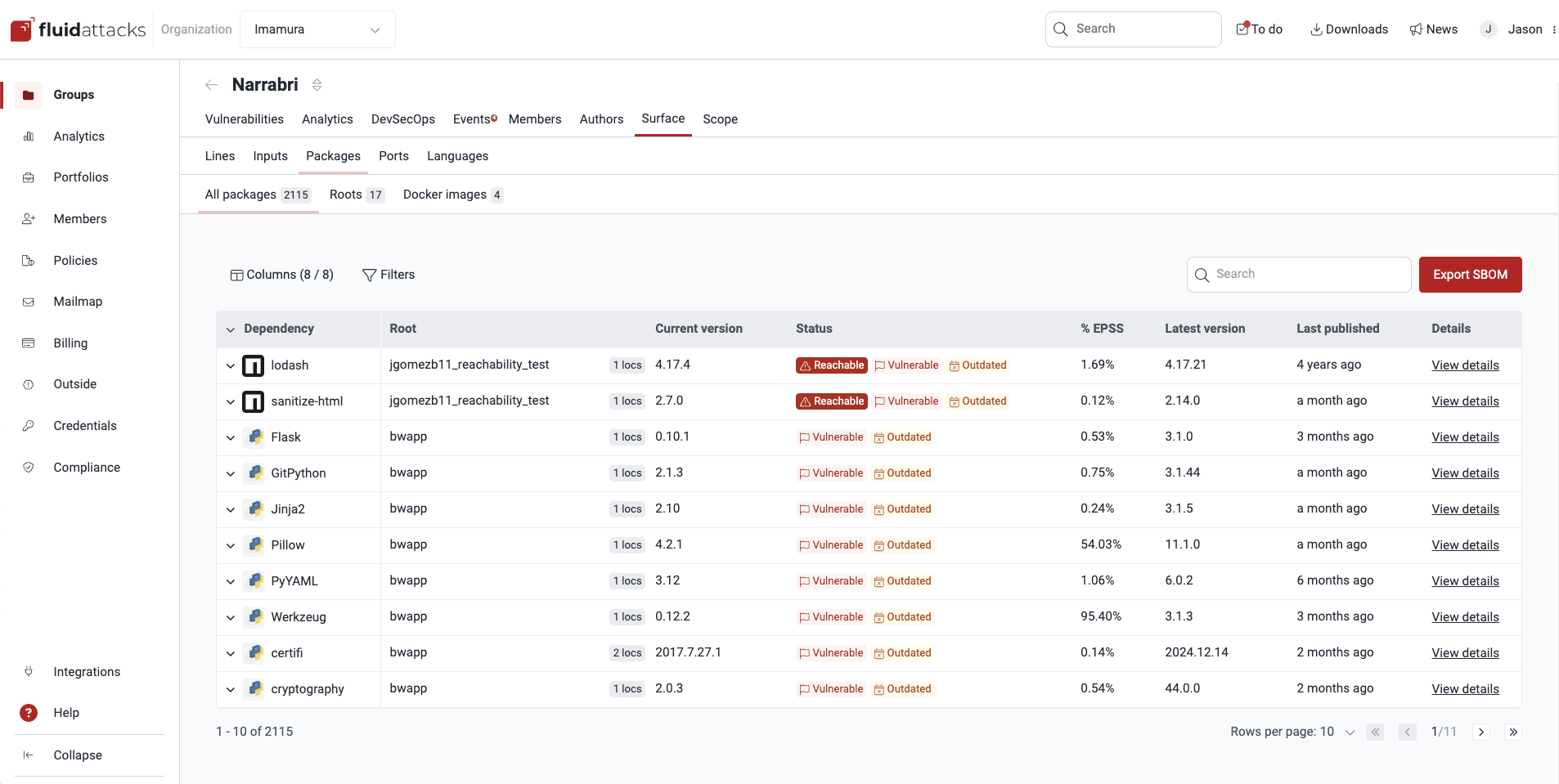This screenshot has height=784, width=1559.
Task: Switch to Languages sub-tab
Action: pyautogui.click(x=457, y=156)
